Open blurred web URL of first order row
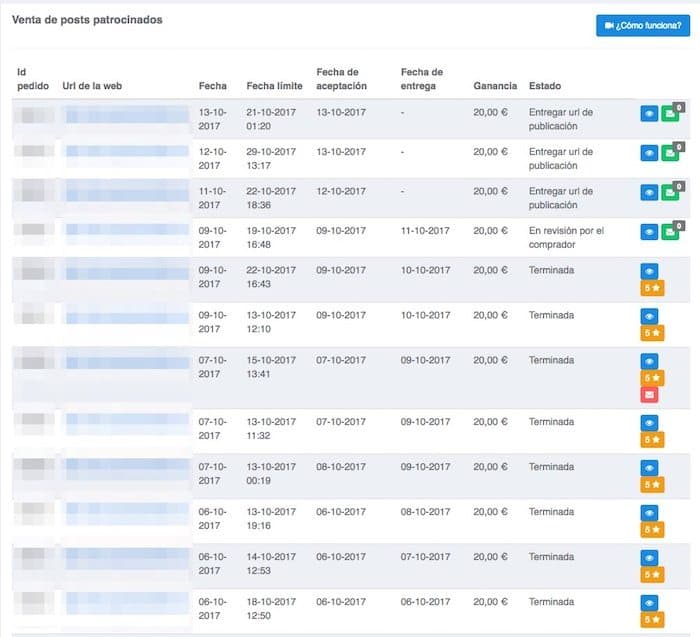Viewport: 700px width, 637px height. click(125, 115)
